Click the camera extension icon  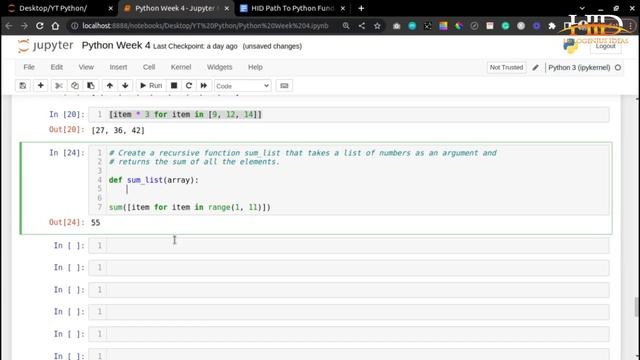[396, 26]
